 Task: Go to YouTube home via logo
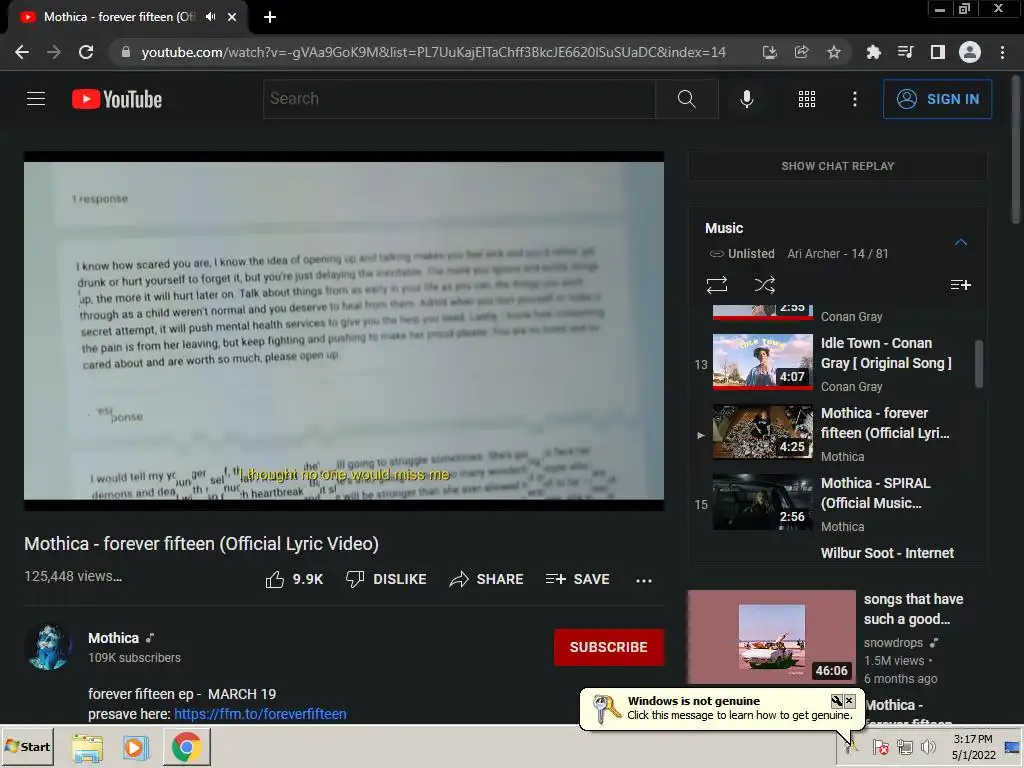coord(117,99)
